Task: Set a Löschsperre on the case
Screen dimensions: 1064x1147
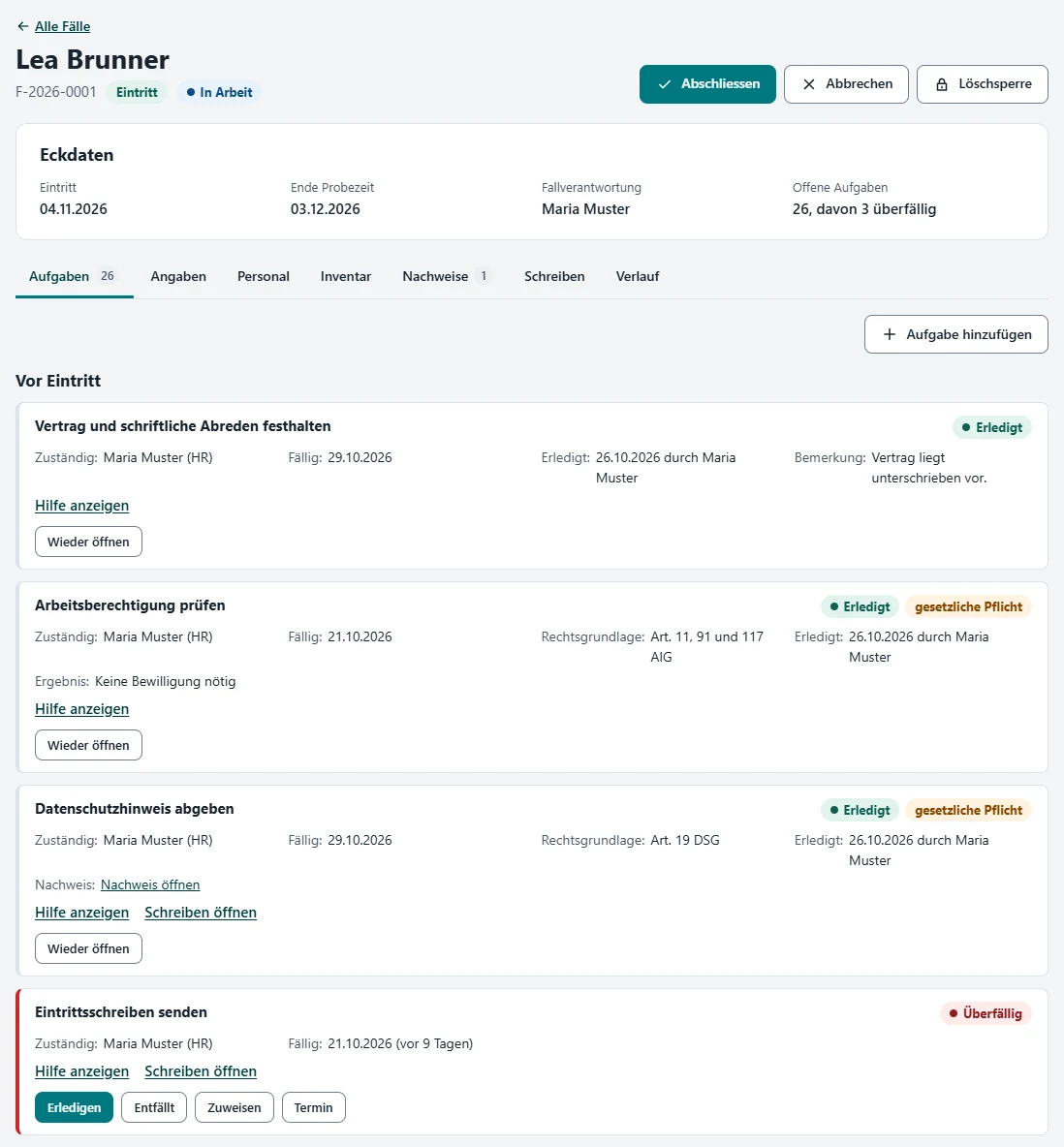Action: (x=982, y=84)
